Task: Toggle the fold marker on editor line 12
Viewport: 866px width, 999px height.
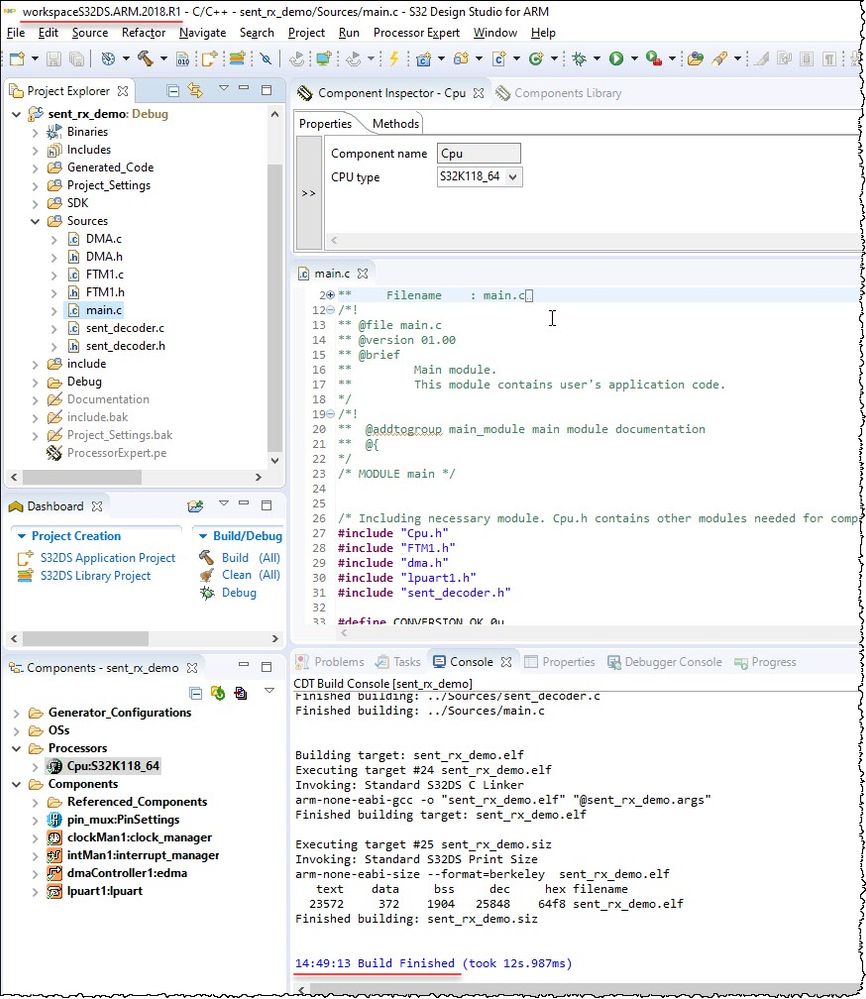Action: [x=328, y=311]
